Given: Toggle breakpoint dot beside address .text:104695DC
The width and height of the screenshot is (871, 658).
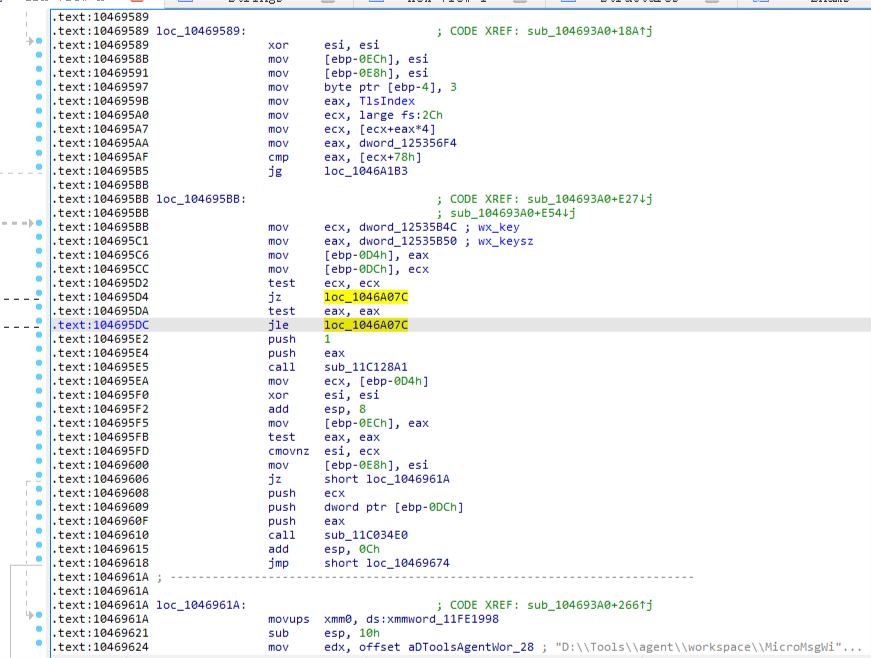Looking at the screenshot, I should (x=39, y=321).
